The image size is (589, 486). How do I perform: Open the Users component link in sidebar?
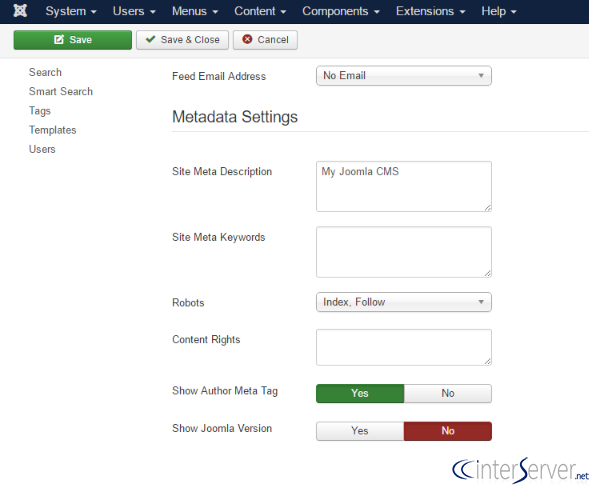42,149
